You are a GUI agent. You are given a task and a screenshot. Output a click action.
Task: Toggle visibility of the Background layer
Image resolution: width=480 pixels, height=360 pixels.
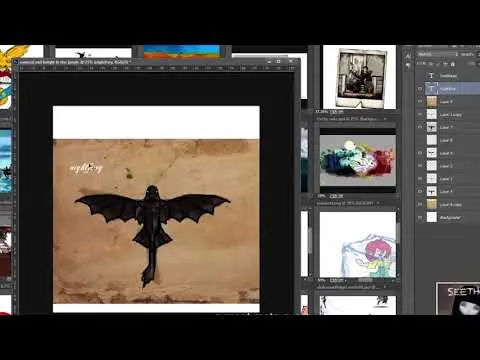tap(420, 217)
